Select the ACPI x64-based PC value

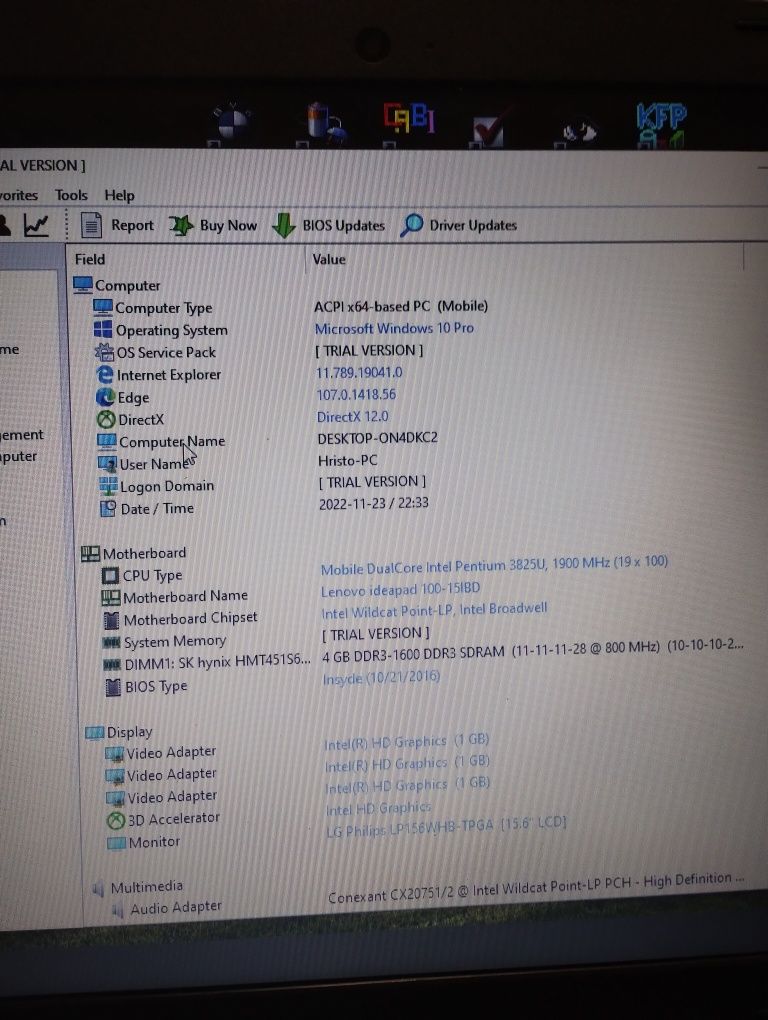pos(401,306)
